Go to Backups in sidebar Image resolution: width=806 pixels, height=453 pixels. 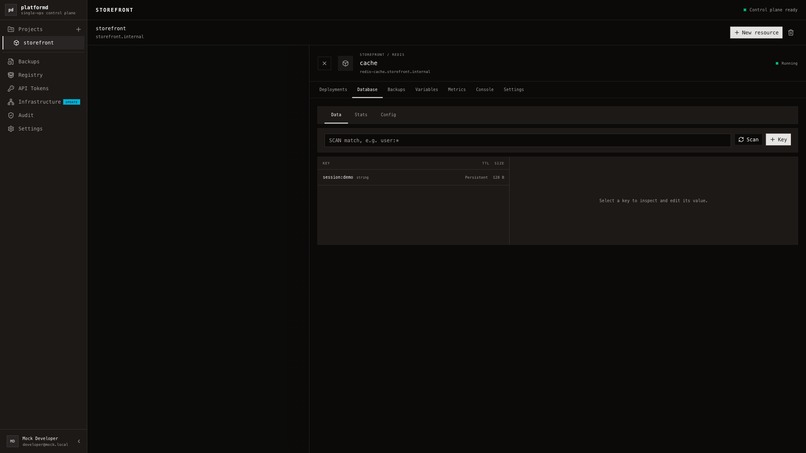[x=44, y=61]
